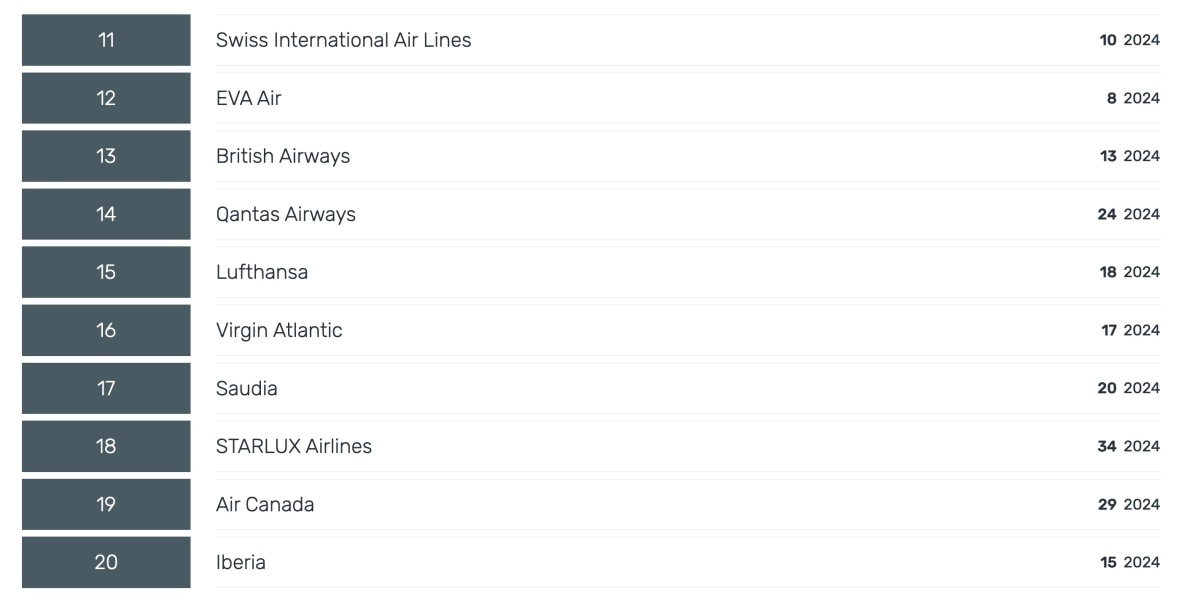Click the Qantas Airways airline name
Screen dimensions: 1200x594
[286, 214]
